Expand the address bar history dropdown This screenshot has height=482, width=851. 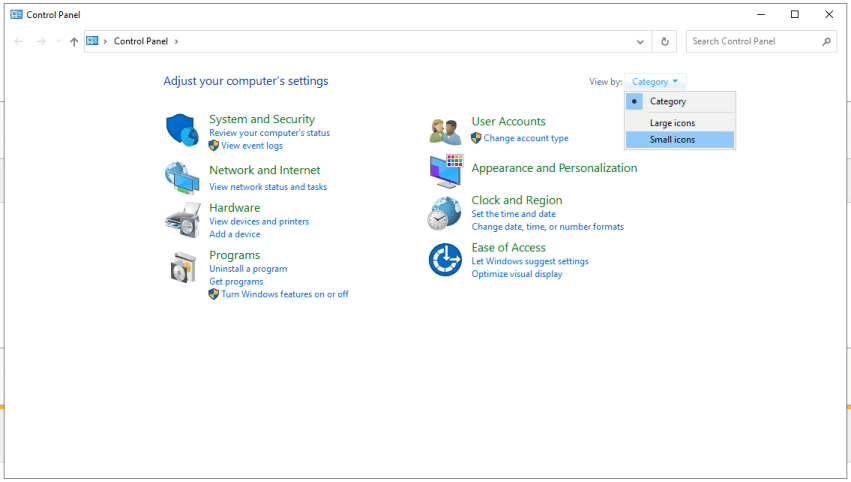point(641,42)
